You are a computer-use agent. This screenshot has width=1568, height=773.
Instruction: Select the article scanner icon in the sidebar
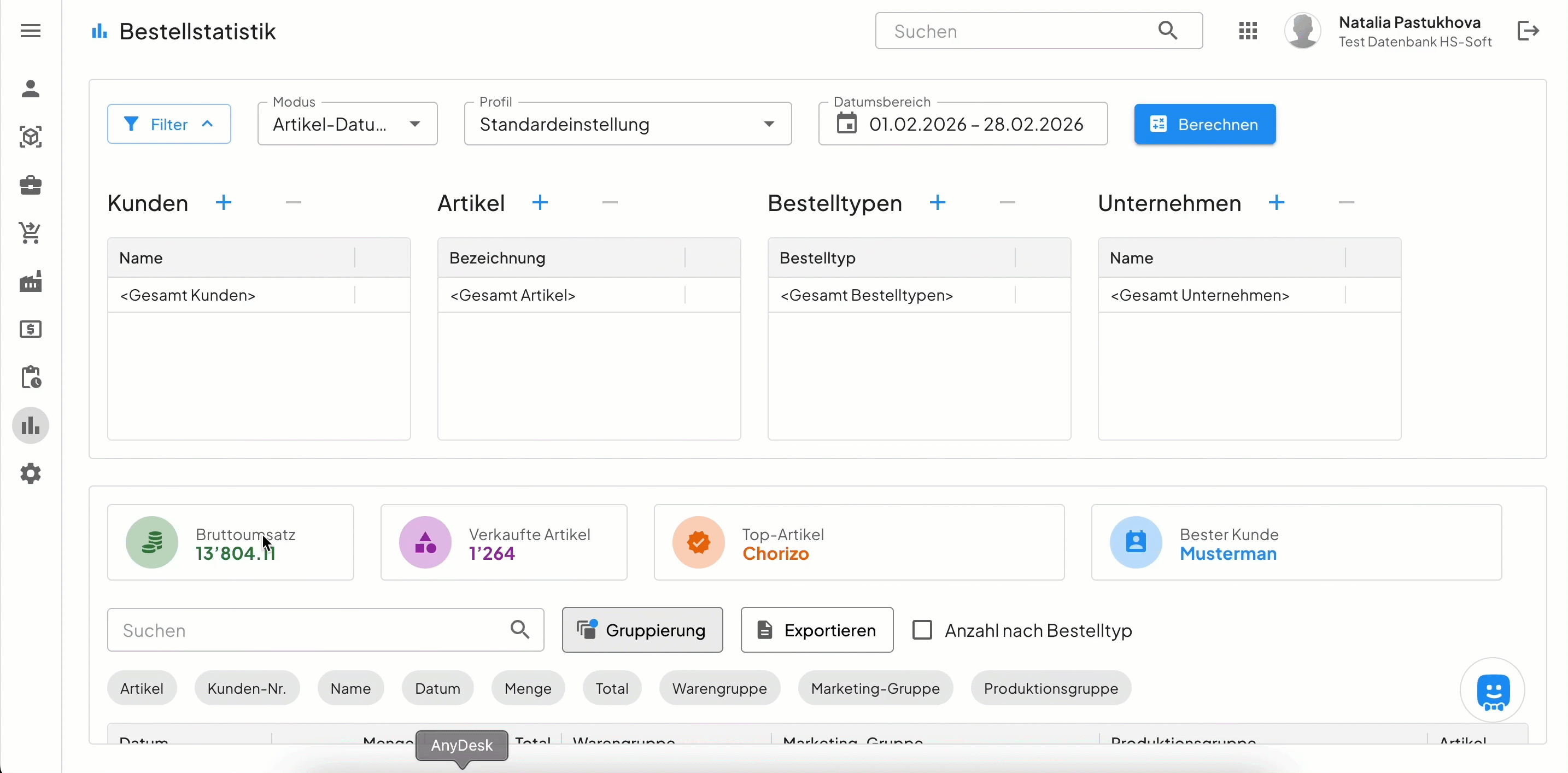pyautogui.click(x=31, y=136)
